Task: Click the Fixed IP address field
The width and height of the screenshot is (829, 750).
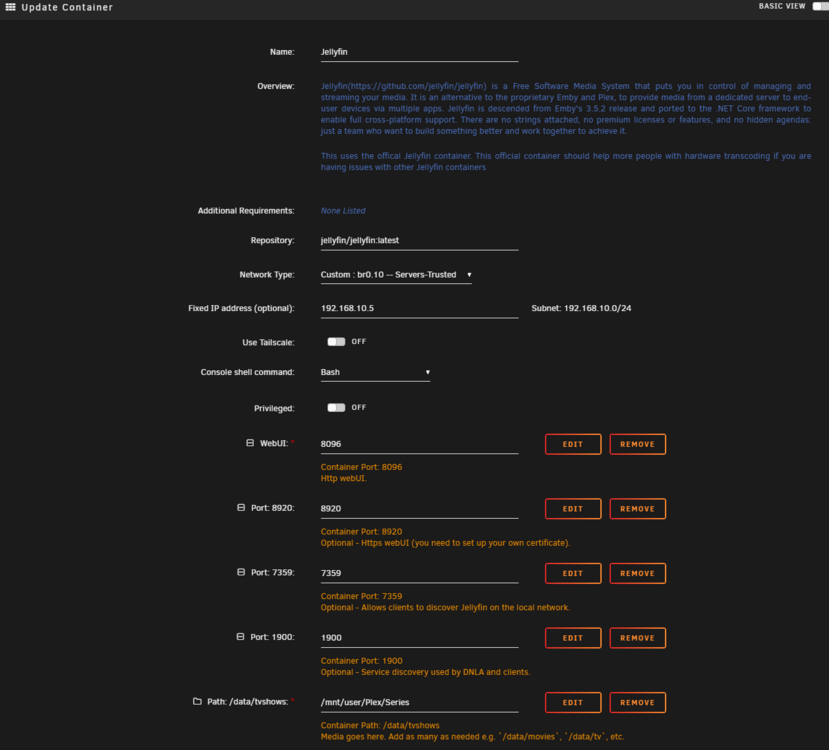Action: [419, 308]
